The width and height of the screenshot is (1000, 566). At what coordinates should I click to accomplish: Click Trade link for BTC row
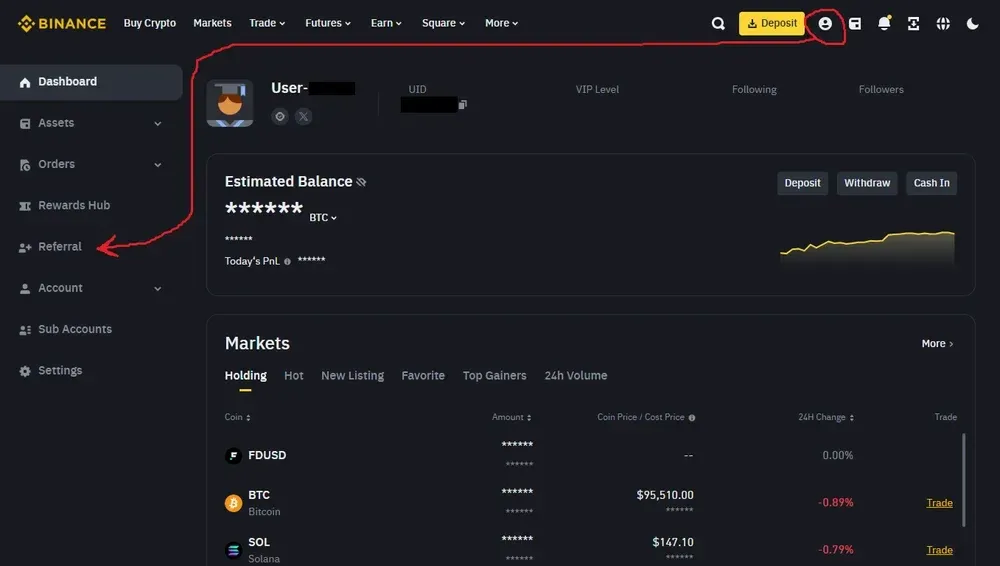(939, 503)
